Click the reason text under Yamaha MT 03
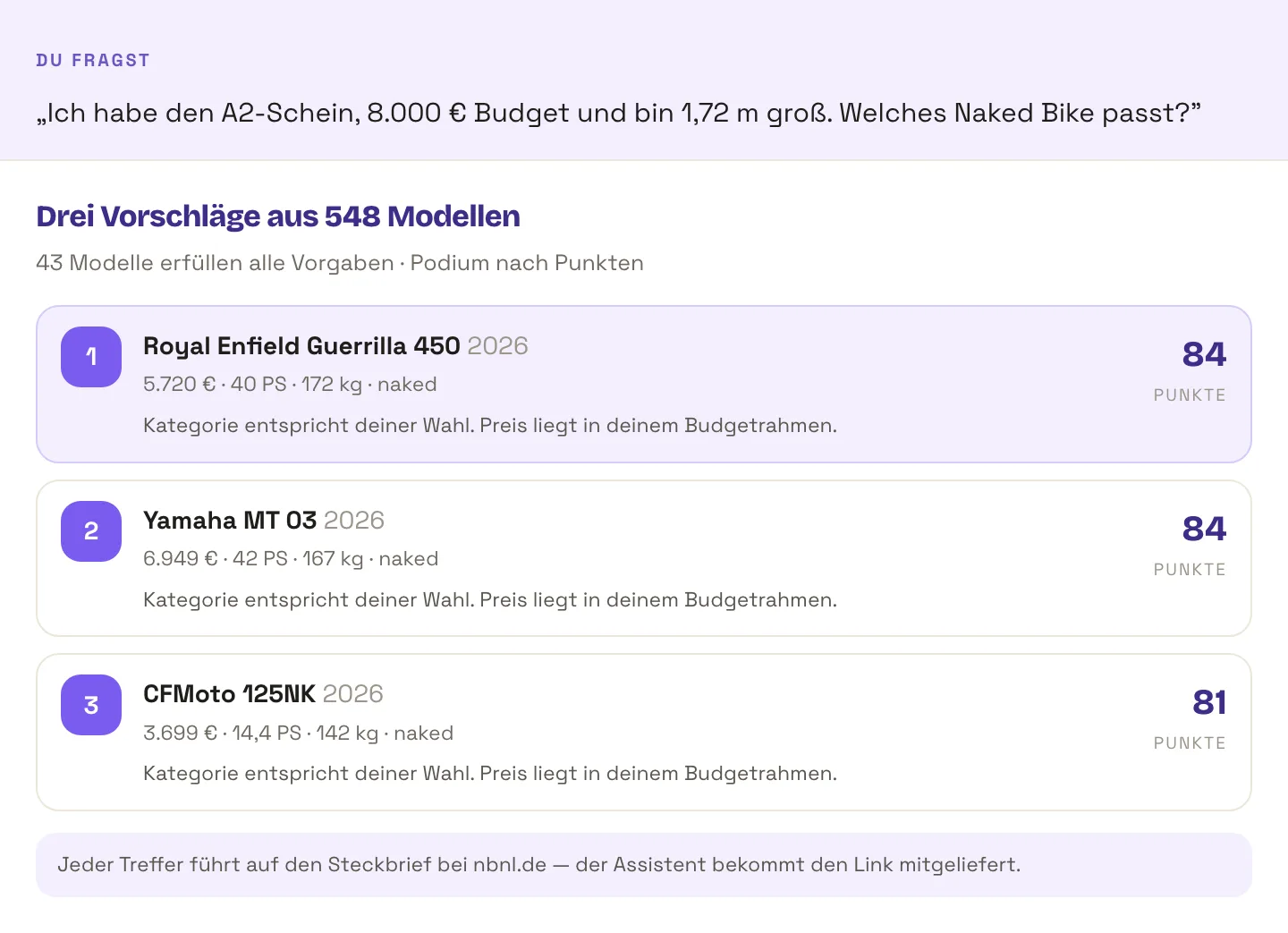 [x=490, y=600]
